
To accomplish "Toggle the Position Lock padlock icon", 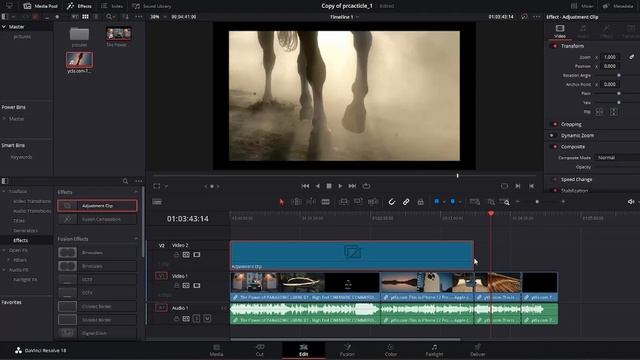I will tap(420, 202).
